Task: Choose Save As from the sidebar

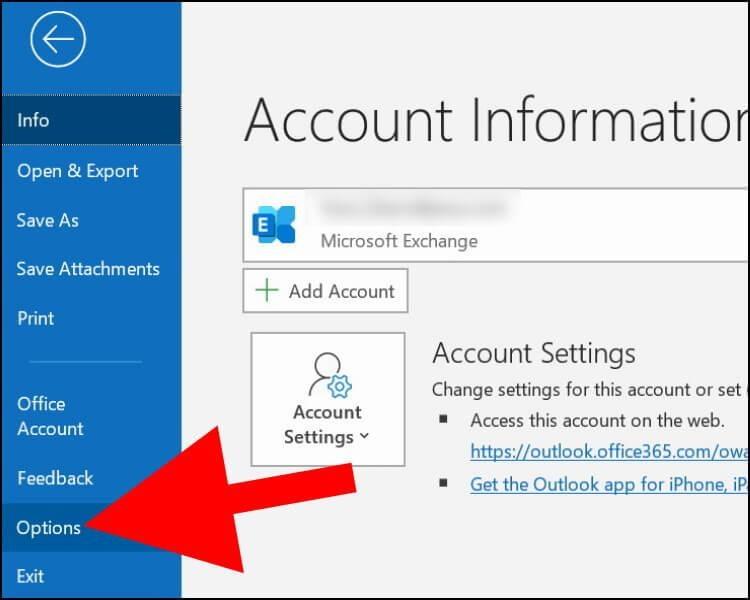Action: [91, 220]
